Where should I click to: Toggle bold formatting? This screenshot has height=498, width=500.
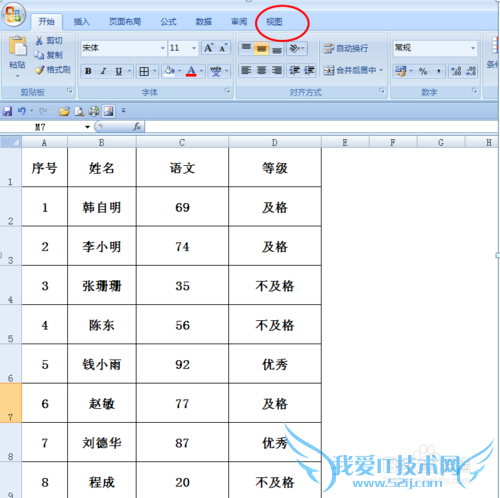pyautogui.click(x=88, y=71)
